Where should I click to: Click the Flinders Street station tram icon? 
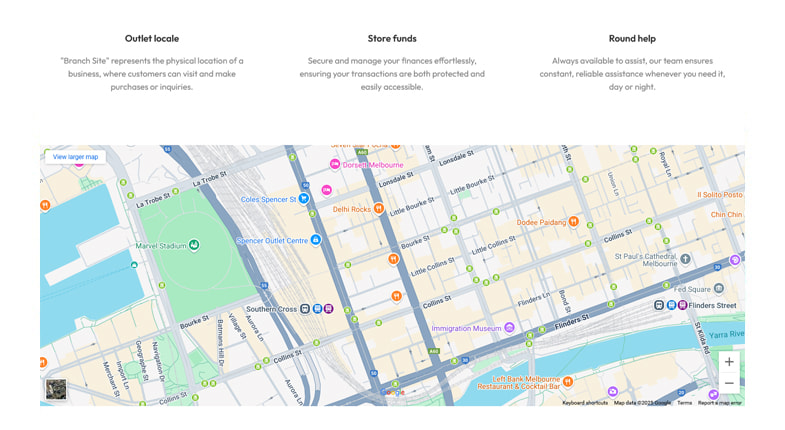pyautogui.click(x=671, y=305)
